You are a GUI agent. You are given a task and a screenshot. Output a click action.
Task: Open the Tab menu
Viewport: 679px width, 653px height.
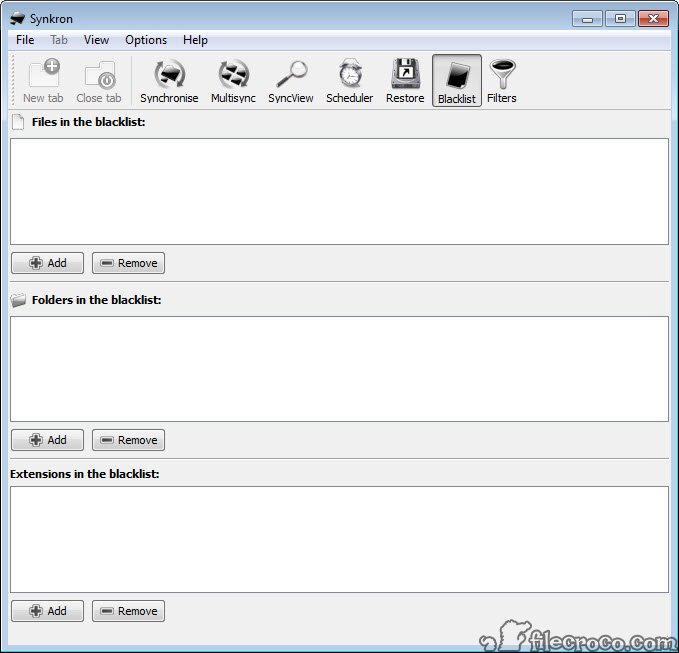(59, 40)
